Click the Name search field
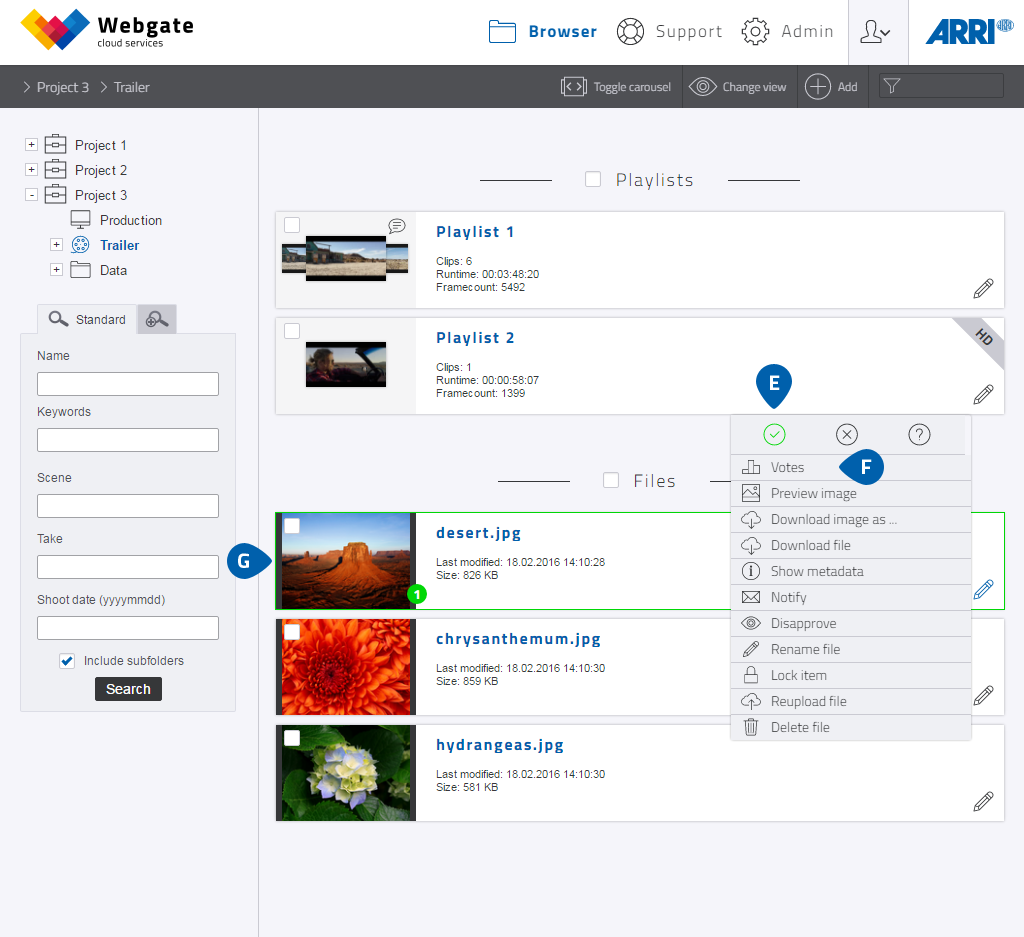1024x937 pixels. tap(128, 384)
